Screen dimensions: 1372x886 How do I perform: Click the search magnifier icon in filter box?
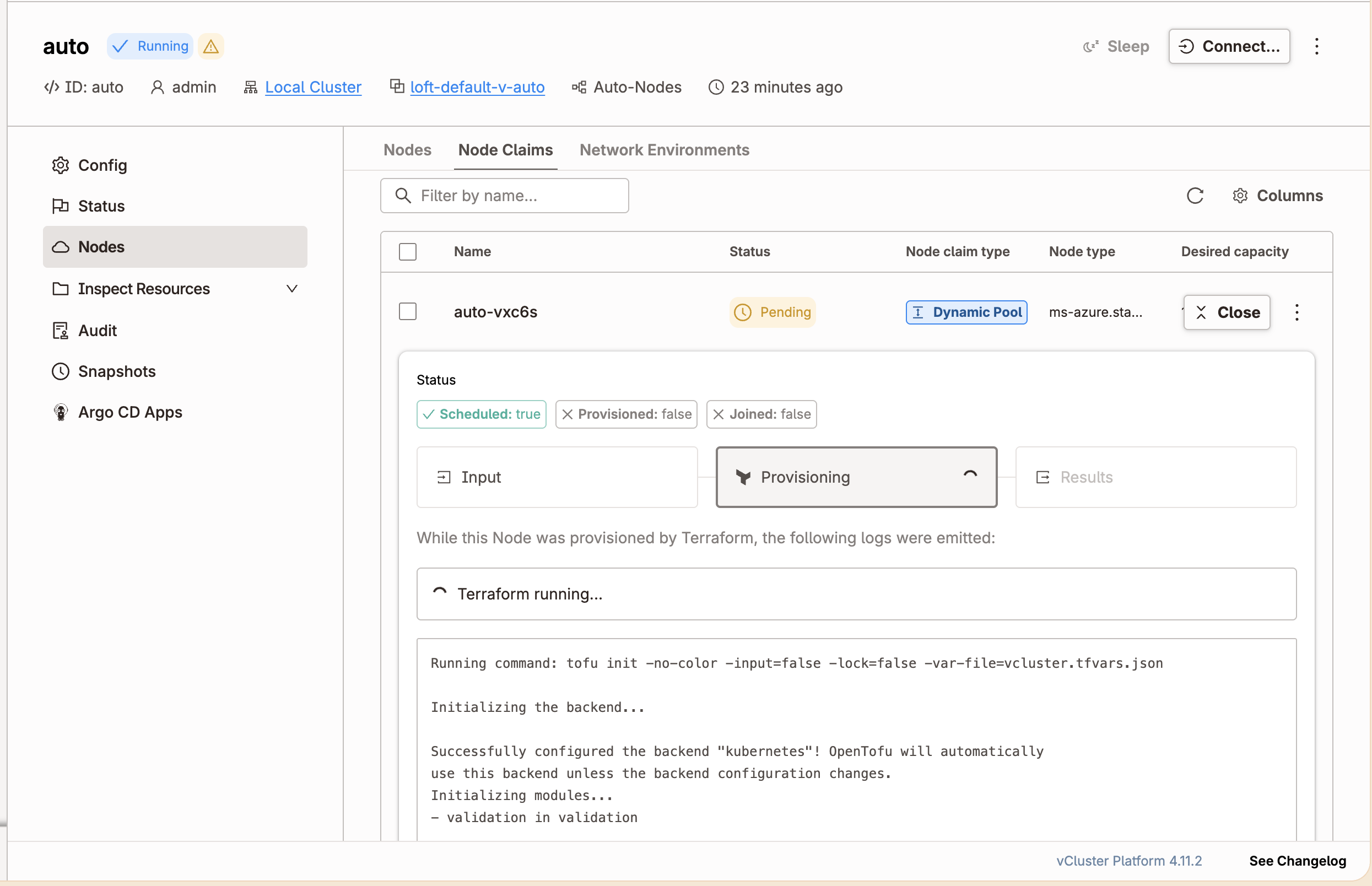(403, 196)
